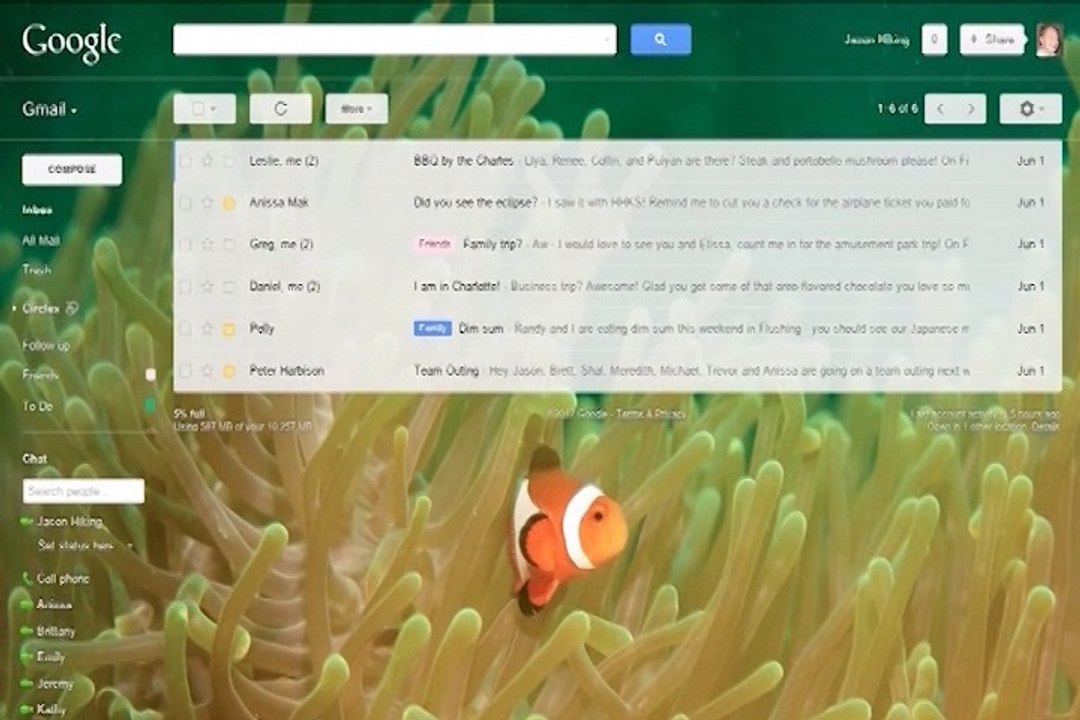1080x720 pixels.
Task: Select checkbox for Anissa Mak email
Action: [185, 203]
